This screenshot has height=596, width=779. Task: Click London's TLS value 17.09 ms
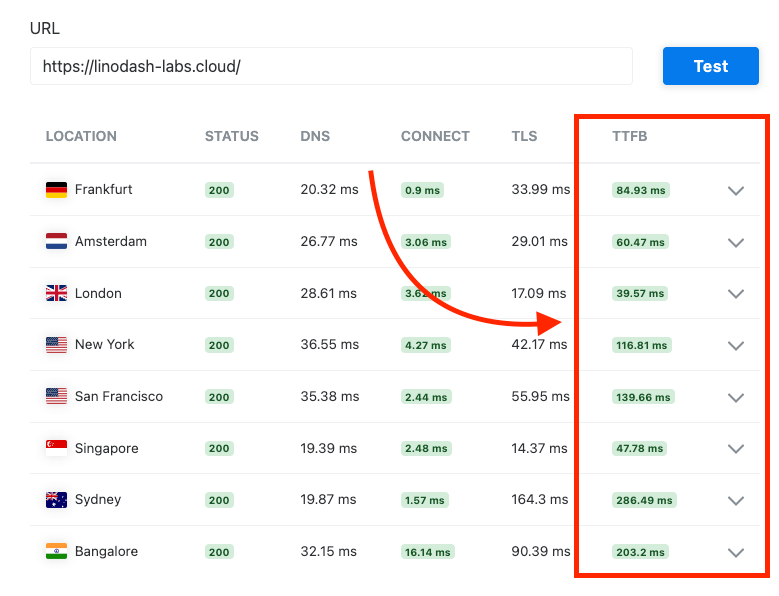click(x=539, y=293)
